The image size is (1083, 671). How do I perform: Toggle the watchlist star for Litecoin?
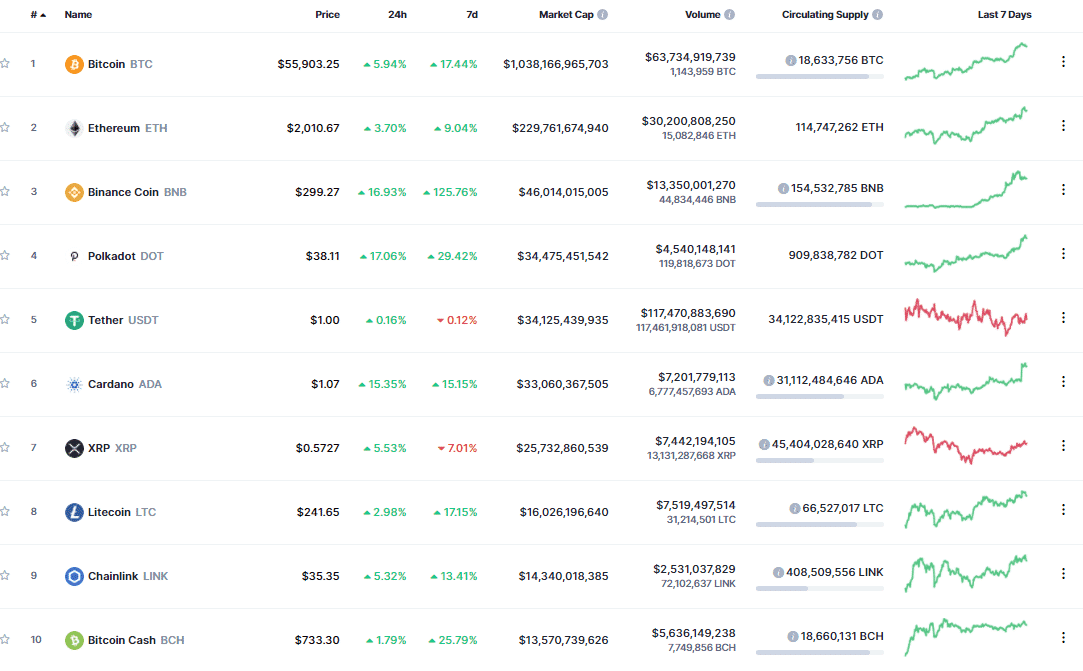5,512
